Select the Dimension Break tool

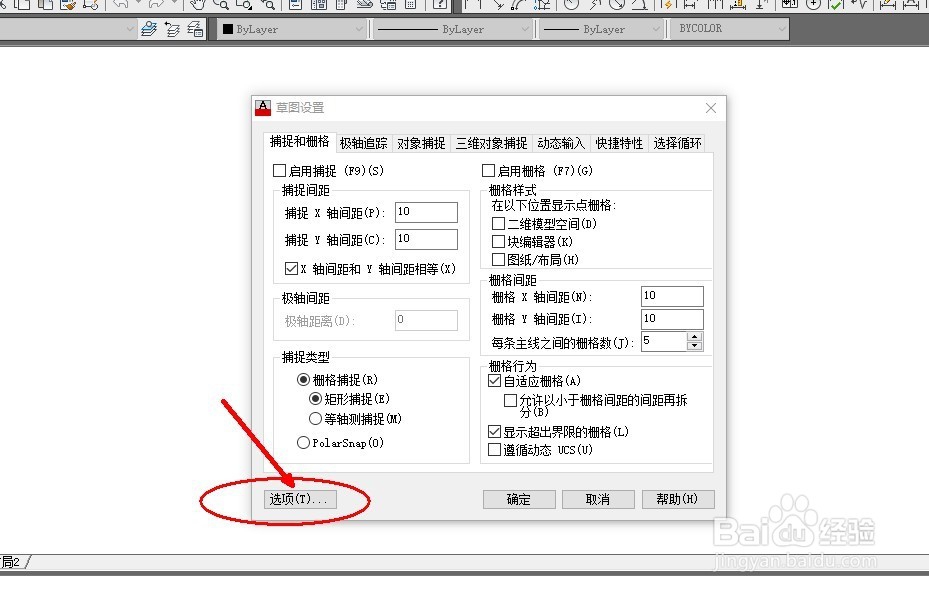pos(759,7)
